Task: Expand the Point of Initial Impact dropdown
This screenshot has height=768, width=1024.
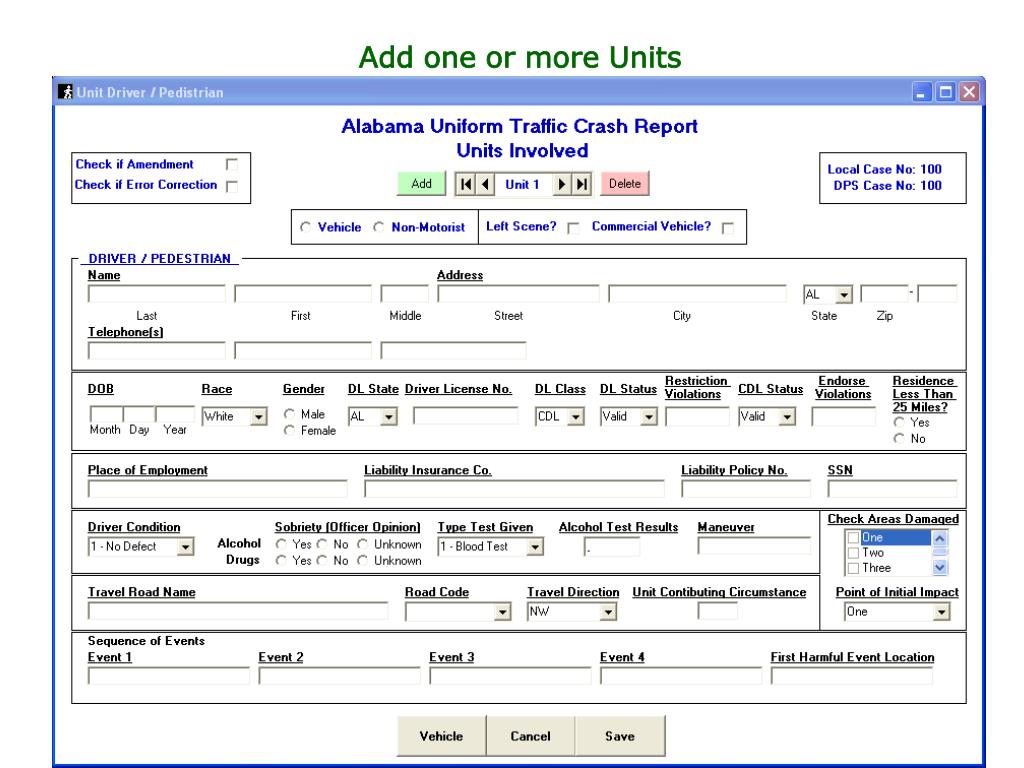Action: [941, 612]
